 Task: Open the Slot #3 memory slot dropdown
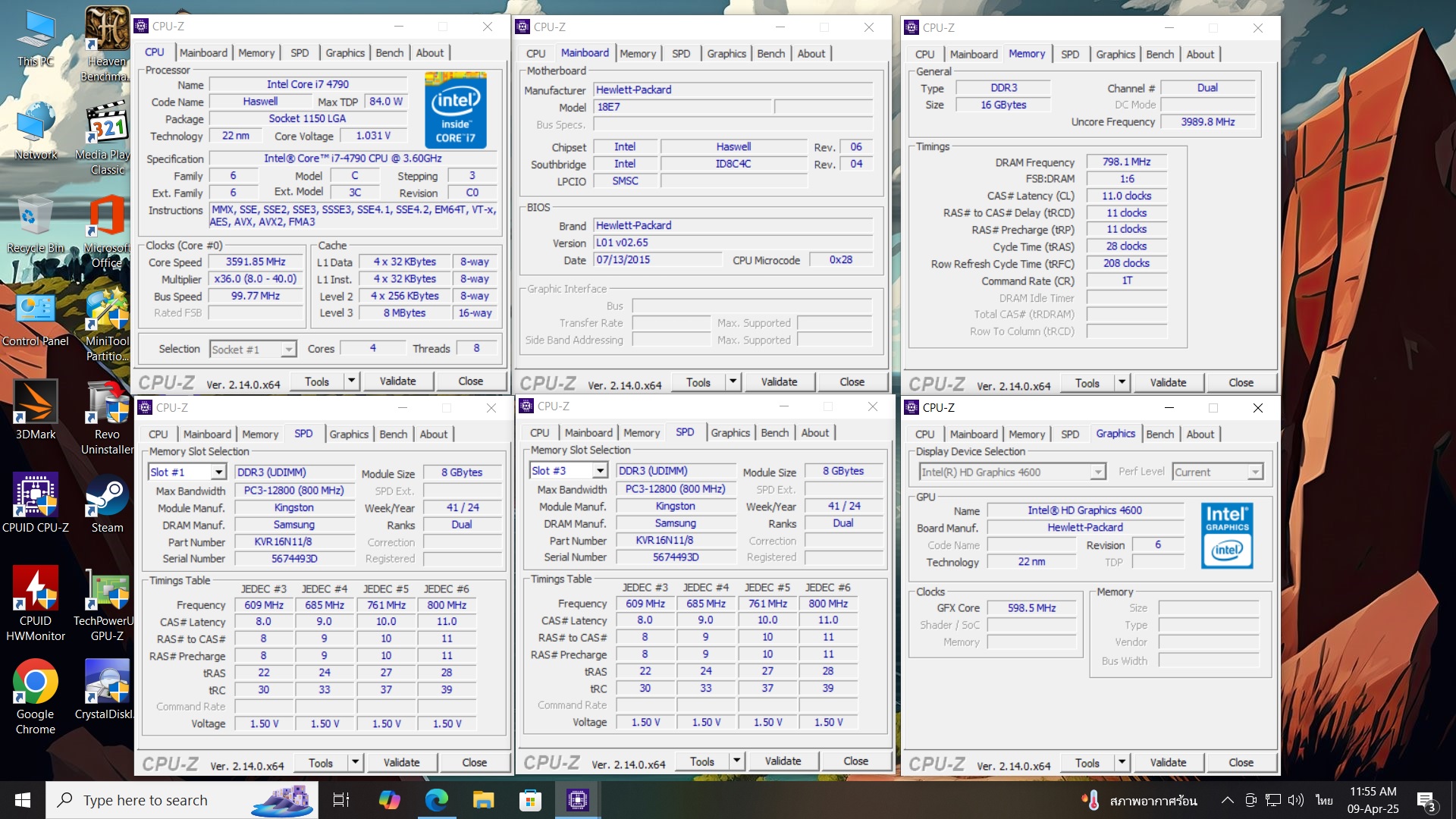pos(600,471)
